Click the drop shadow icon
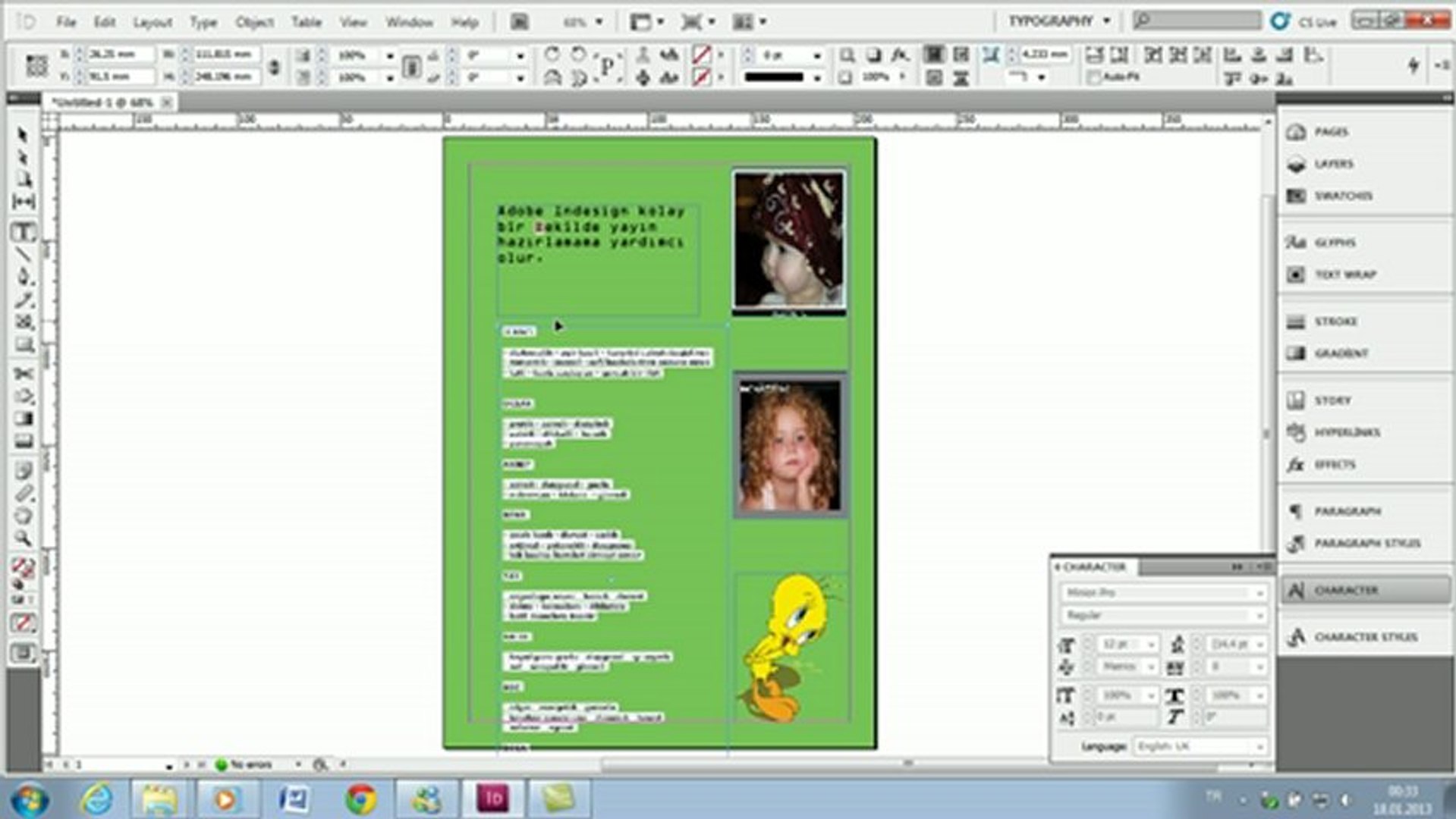1456x819 pixels. click(x=873, y=55)
